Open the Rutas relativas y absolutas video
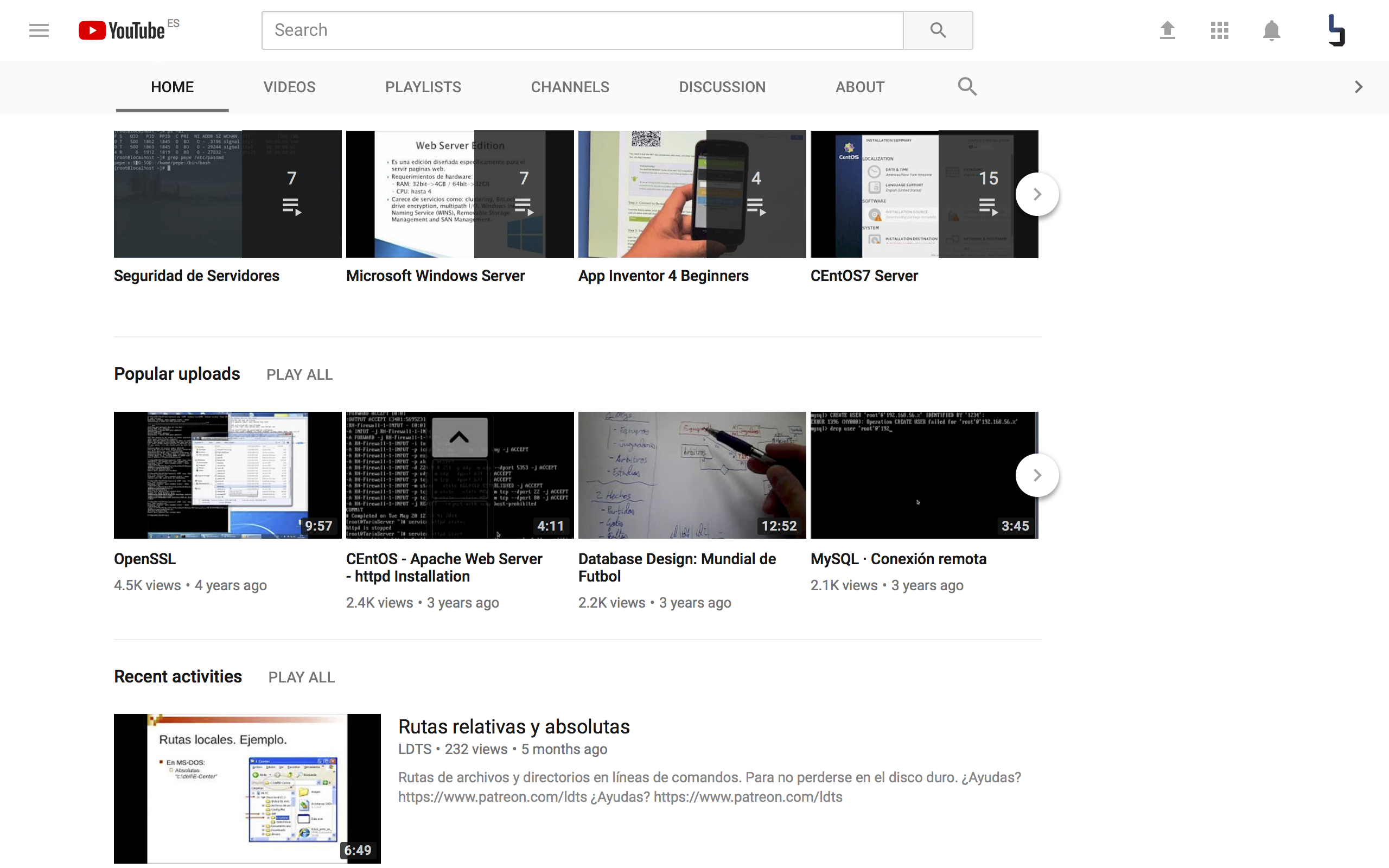 (514, 726)
